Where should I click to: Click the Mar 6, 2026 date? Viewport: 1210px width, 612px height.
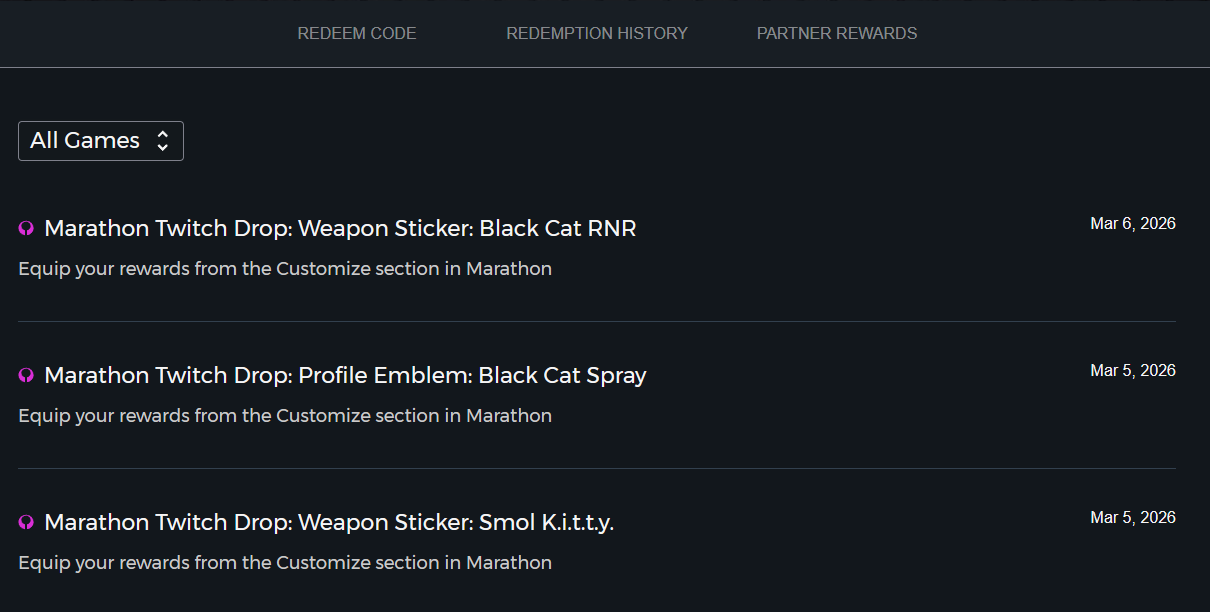pos(1132,224)
